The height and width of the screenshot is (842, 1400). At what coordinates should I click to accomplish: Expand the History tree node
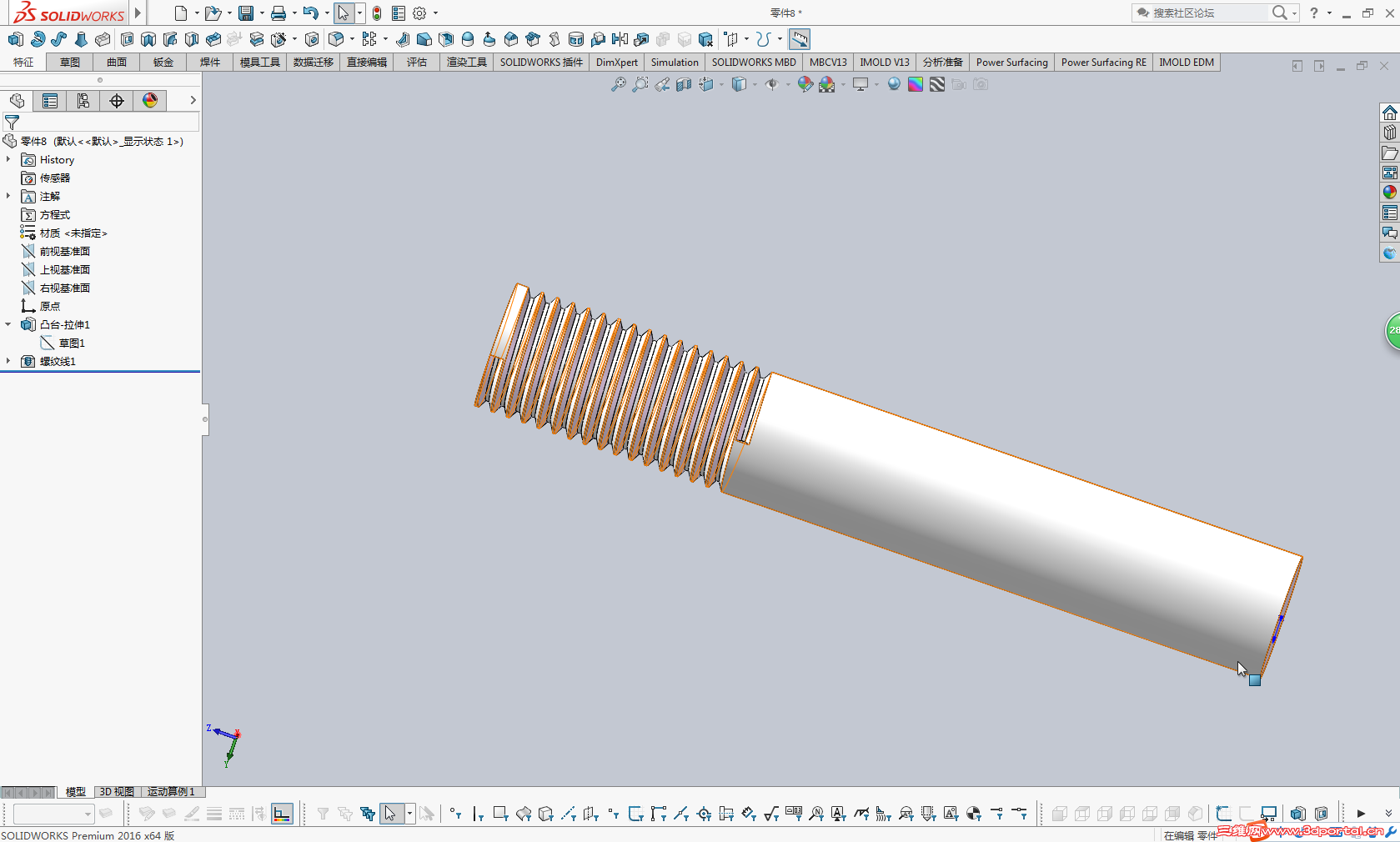tap(8, 159)
